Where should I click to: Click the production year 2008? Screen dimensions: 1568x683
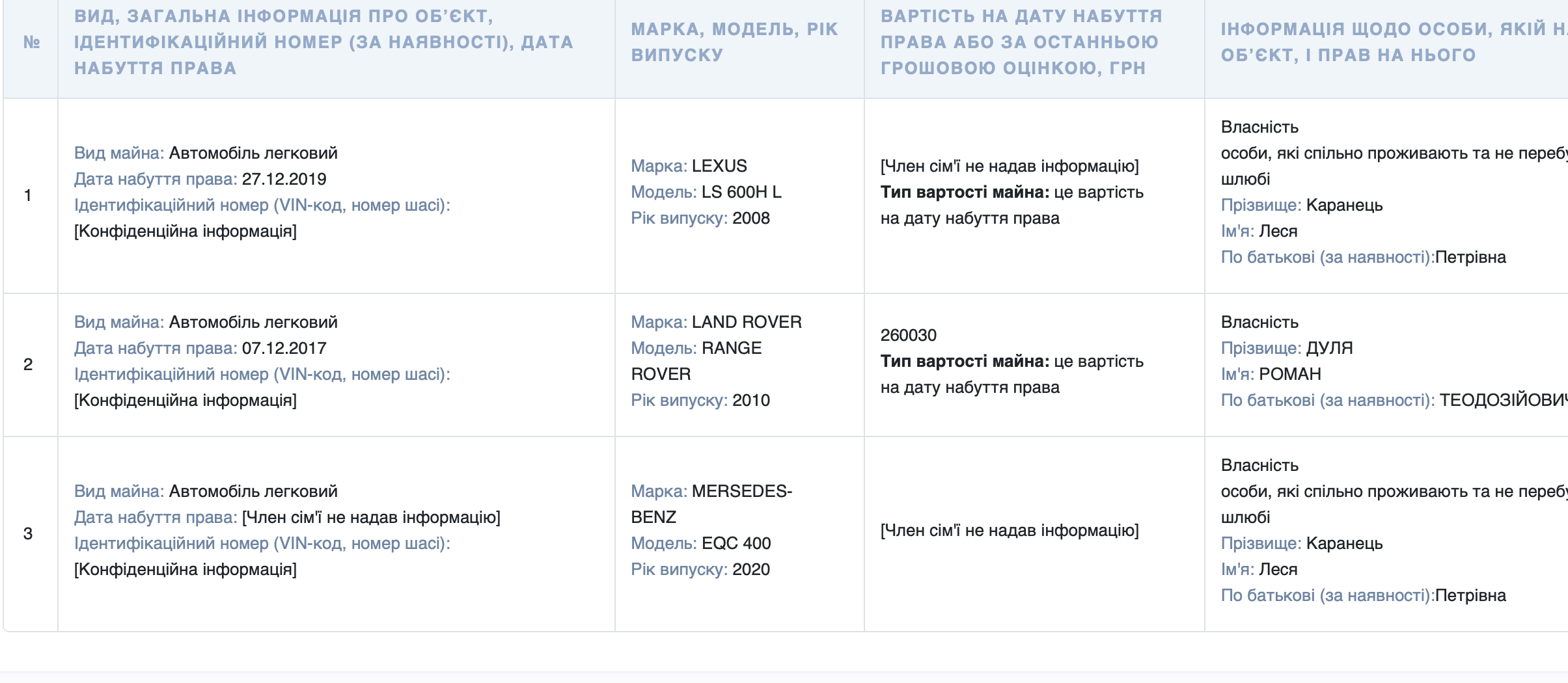[x=750, y=218]
